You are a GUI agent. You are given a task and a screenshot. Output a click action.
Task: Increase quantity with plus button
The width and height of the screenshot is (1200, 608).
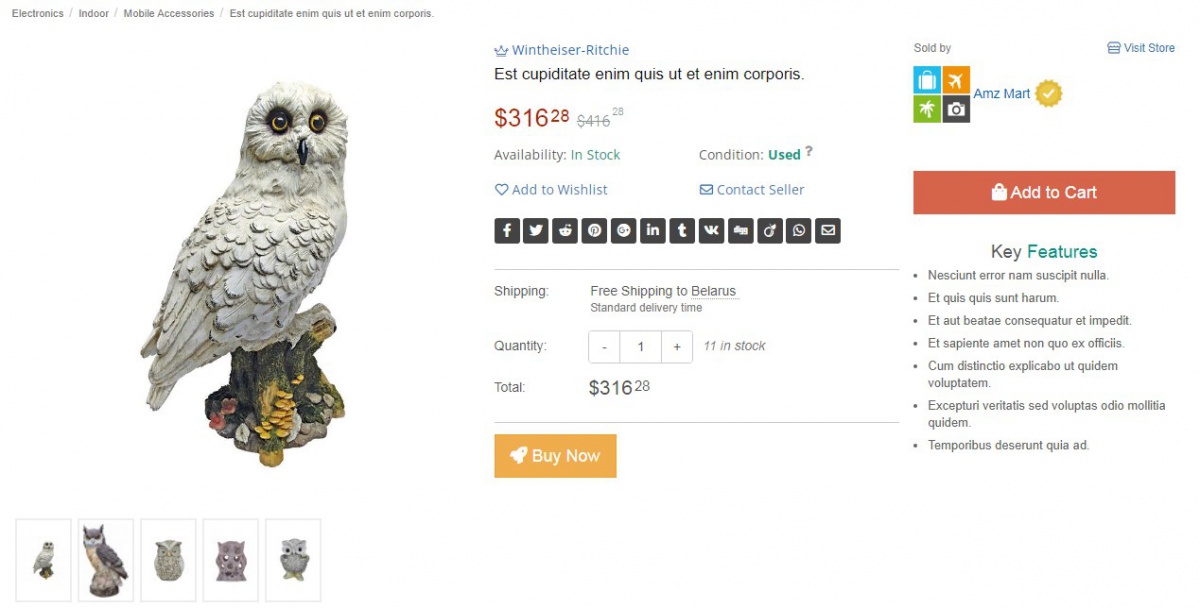[x=677, y=347]
